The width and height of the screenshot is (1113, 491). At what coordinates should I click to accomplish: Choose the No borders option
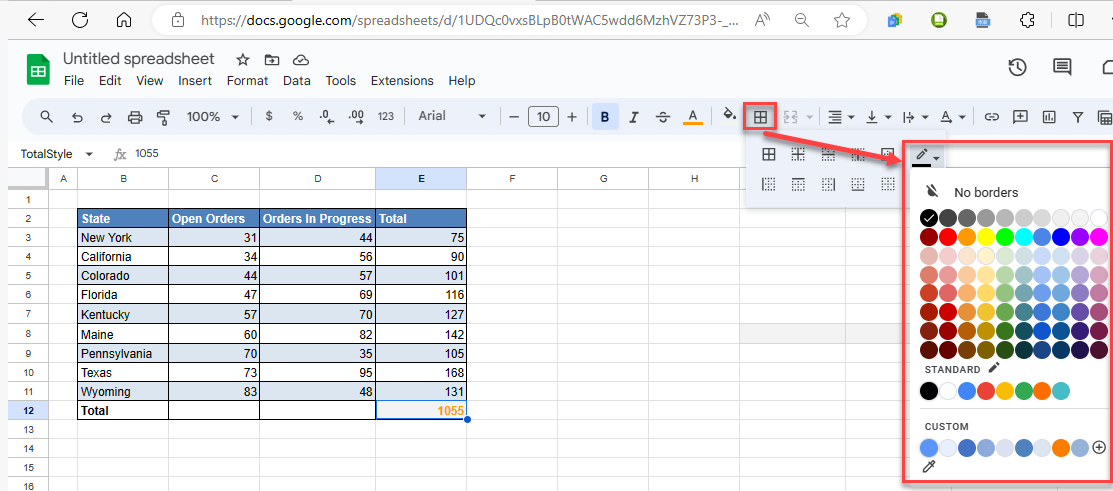[x=985, y=192]
